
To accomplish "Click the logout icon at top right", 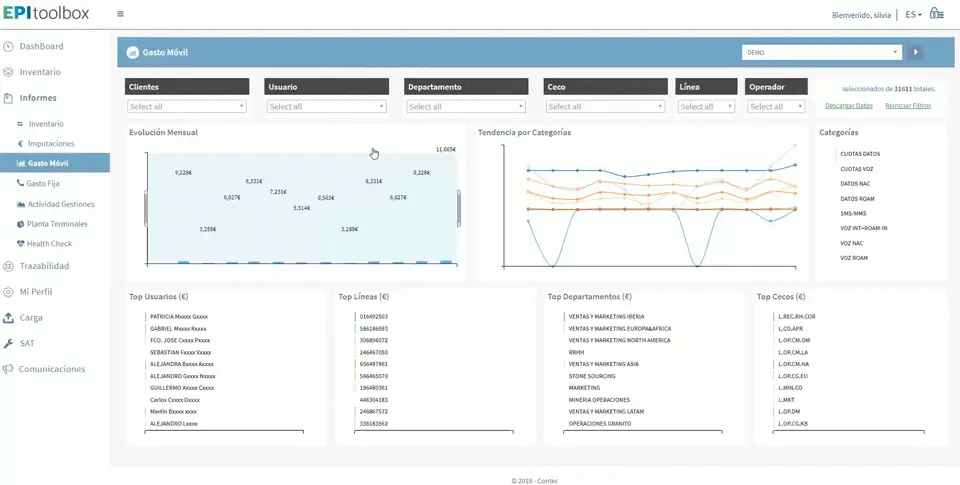I will pyautogui.click(x=936, y=13).
